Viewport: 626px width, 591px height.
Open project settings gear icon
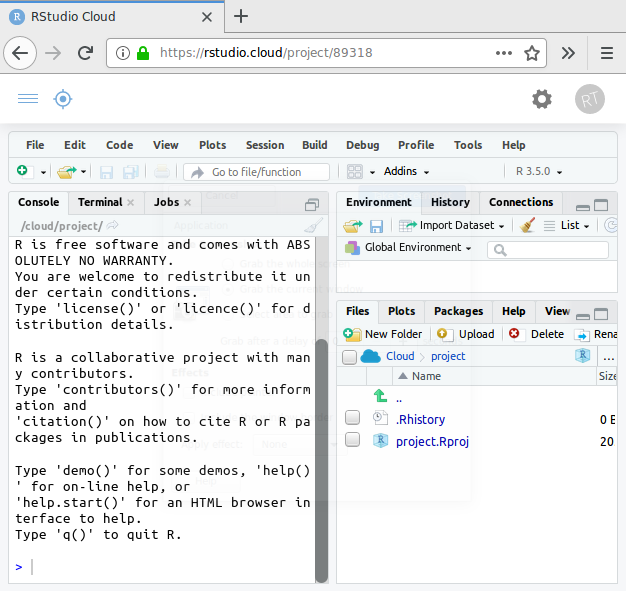point(542,99)
